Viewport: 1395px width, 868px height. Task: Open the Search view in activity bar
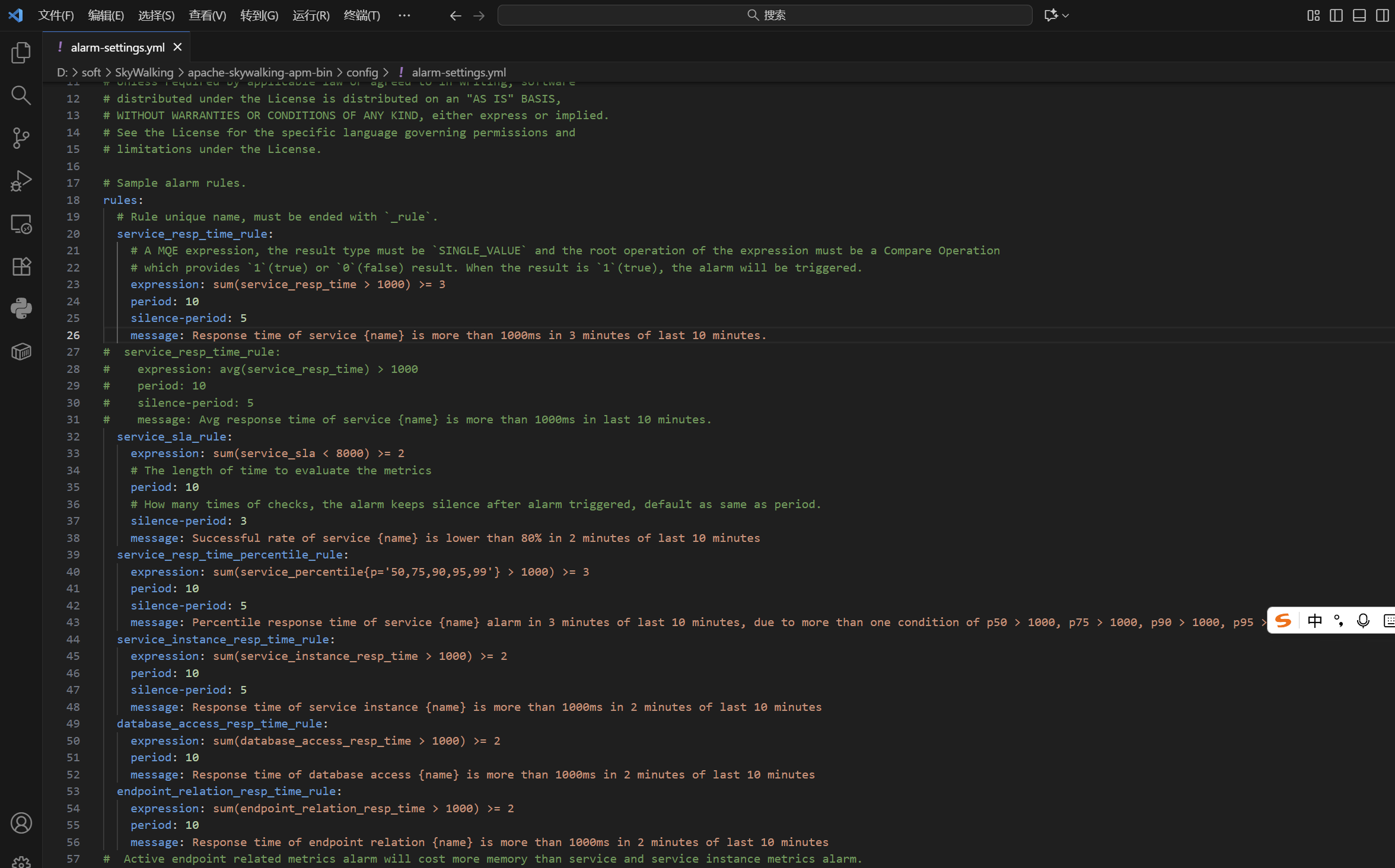click(21, 95)
